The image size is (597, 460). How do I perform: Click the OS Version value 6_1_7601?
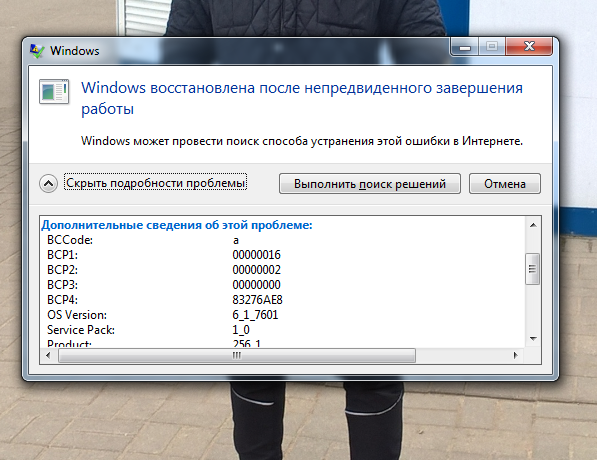pos(255,315)
